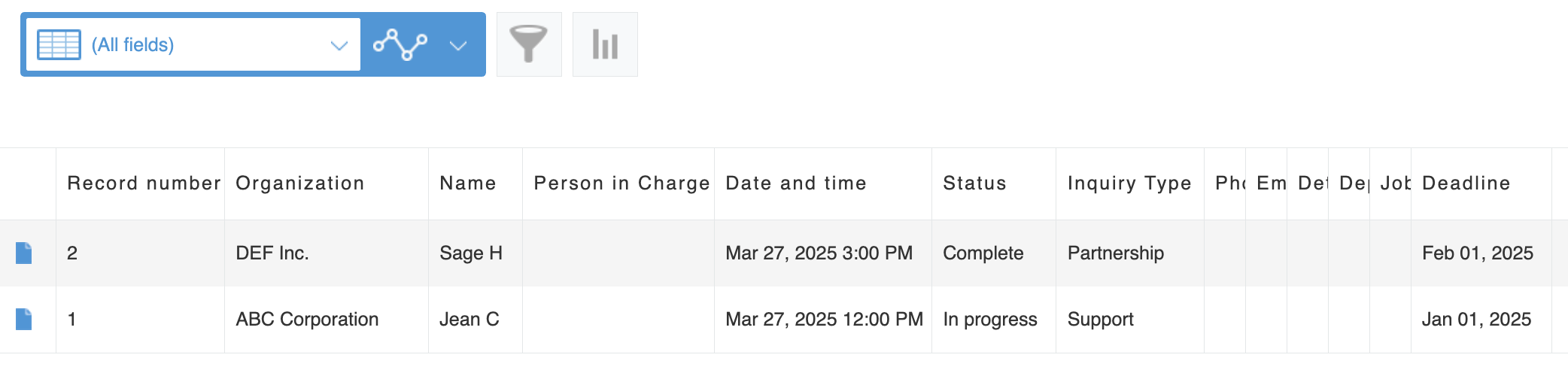1568x379 pixels.
Task: Click the Organization column header
Action: click(299, 183)
